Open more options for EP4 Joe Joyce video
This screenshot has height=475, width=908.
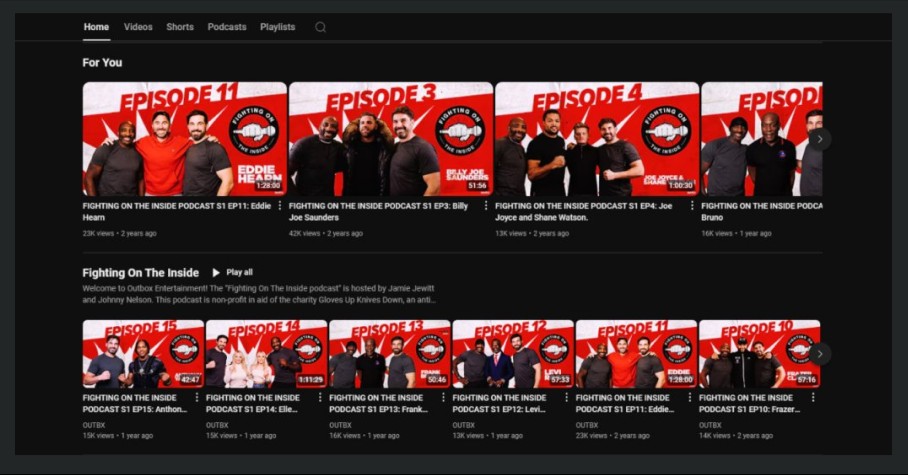coord(692,206)
